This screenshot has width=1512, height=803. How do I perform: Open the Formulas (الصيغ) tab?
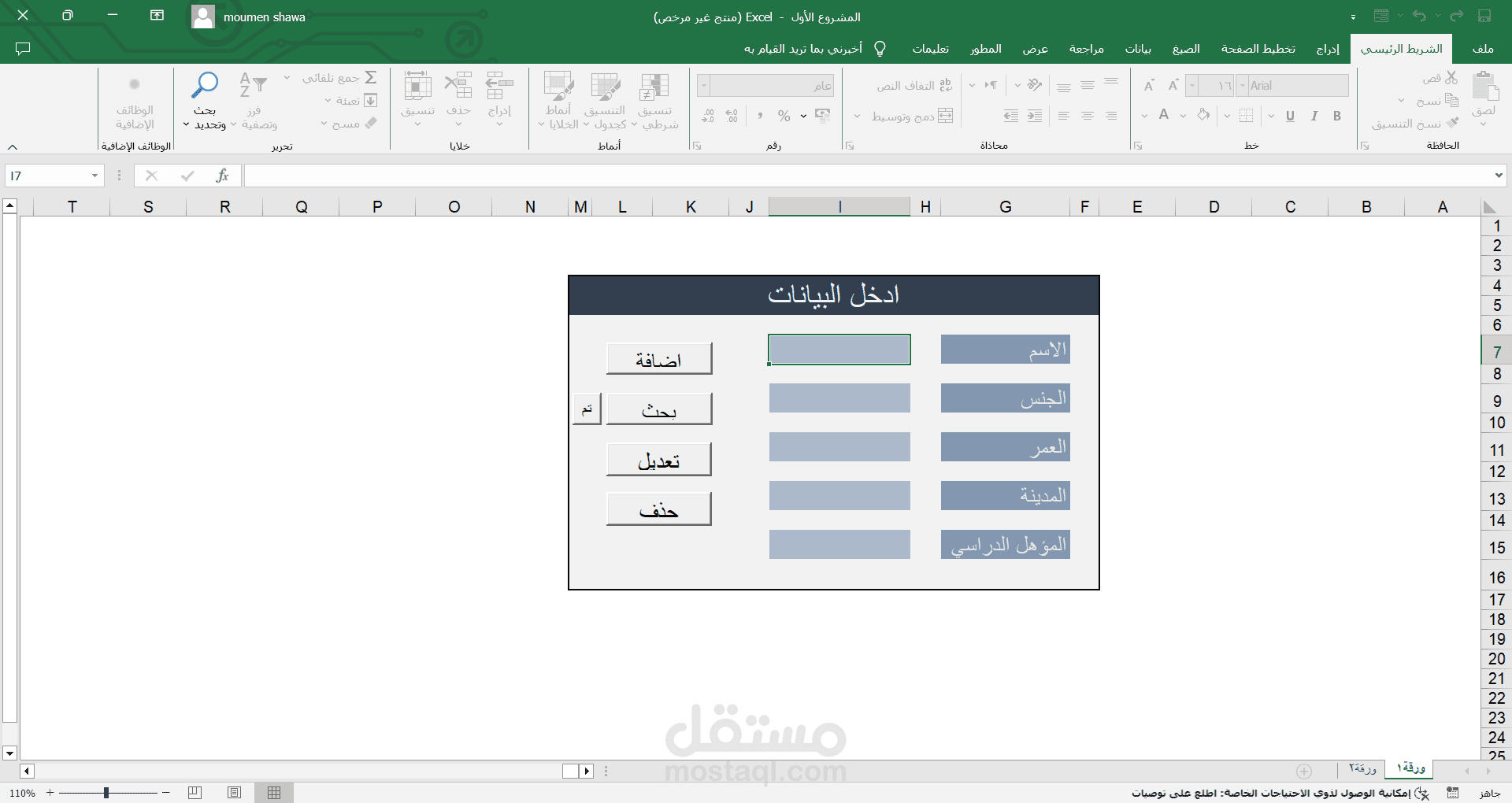coord(1186,49)
